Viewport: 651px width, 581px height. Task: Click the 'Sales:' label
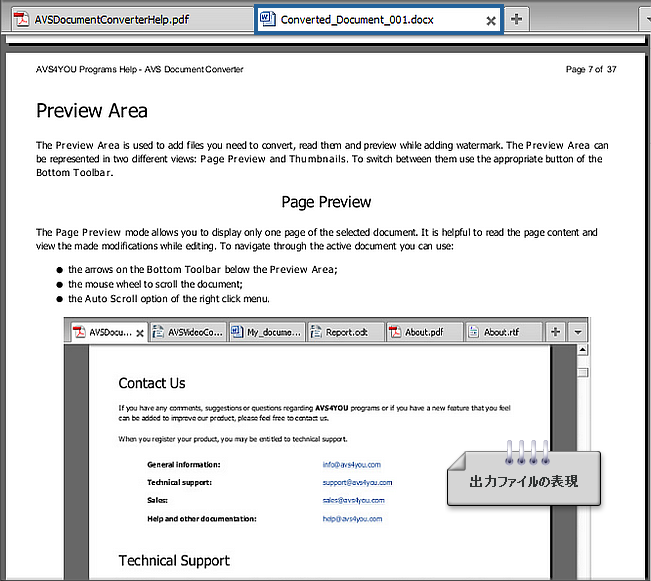tap(157, 500)
